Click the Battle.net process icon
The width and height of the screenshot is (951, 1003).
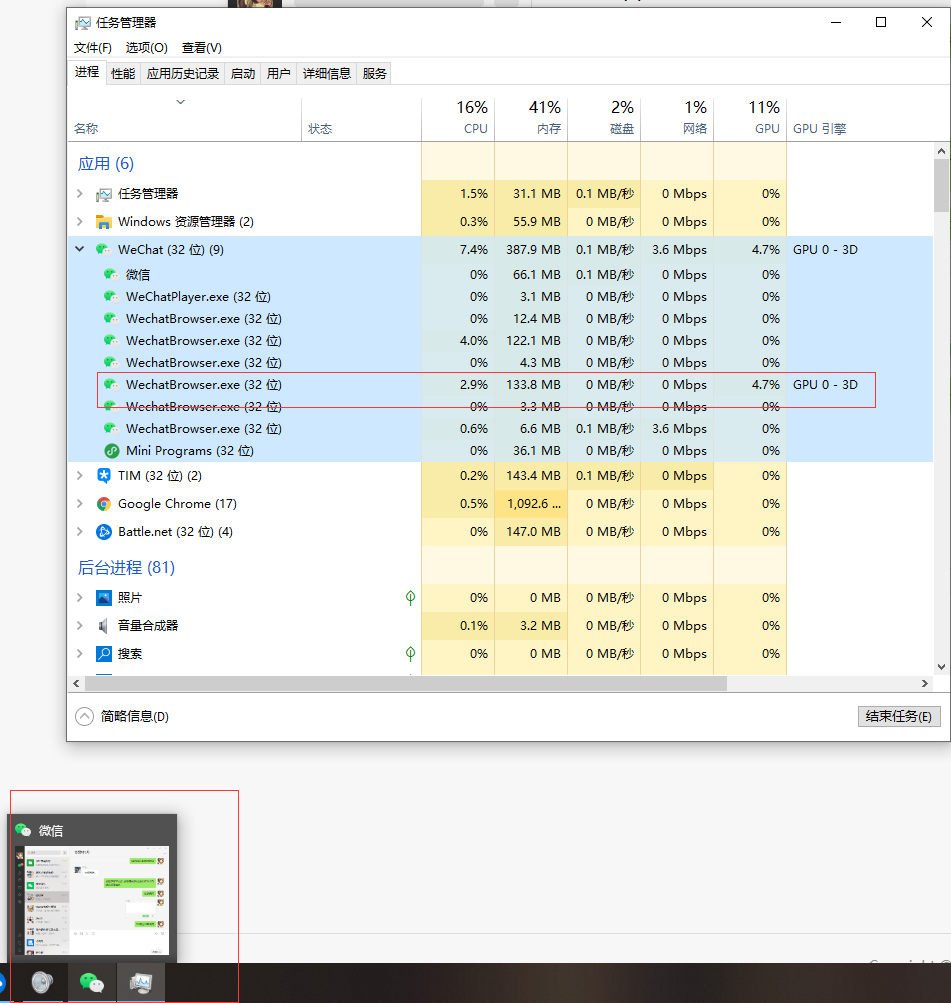point(104,532)
